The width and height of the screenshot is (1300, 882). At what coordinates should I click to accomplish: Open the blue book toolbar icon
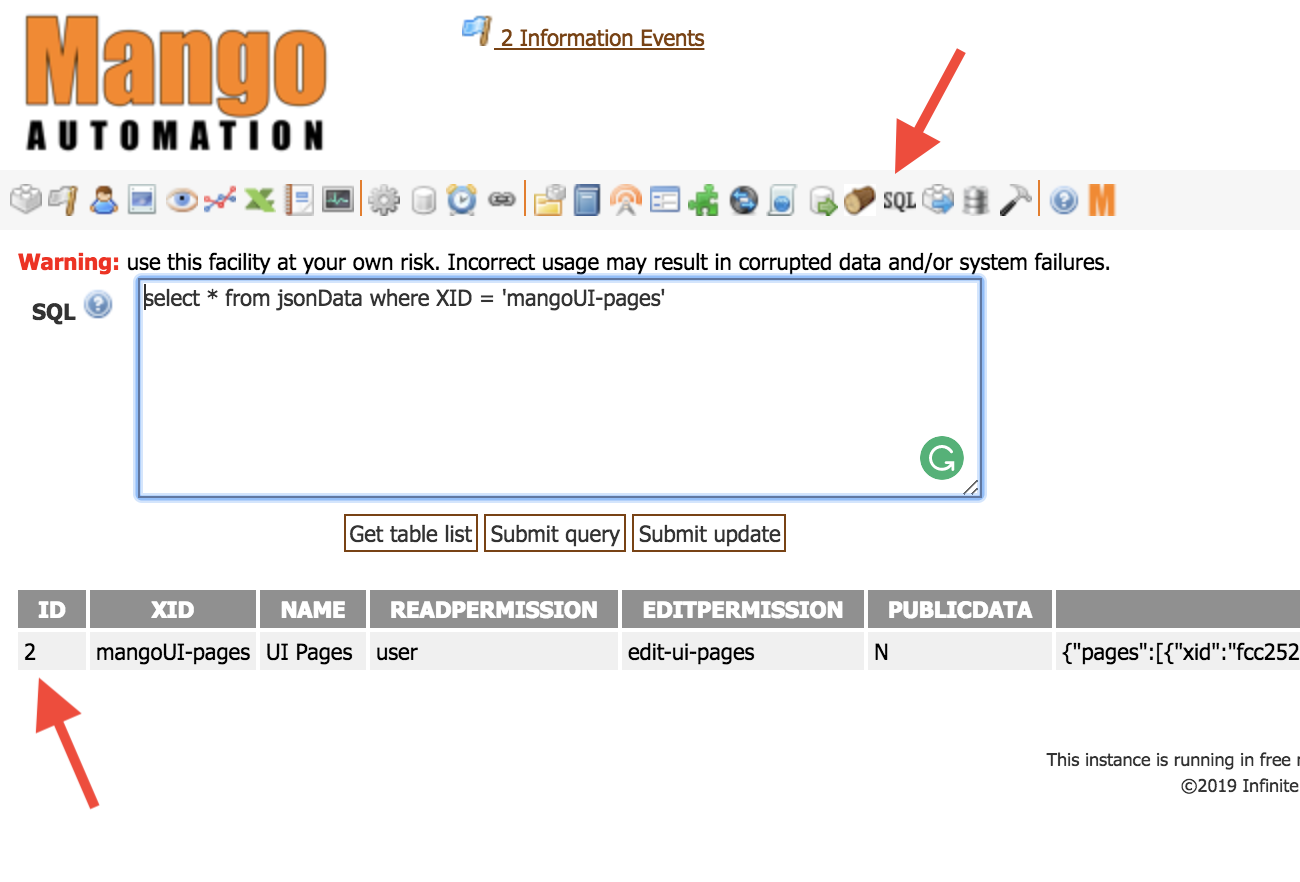click(x=587, y=200)
